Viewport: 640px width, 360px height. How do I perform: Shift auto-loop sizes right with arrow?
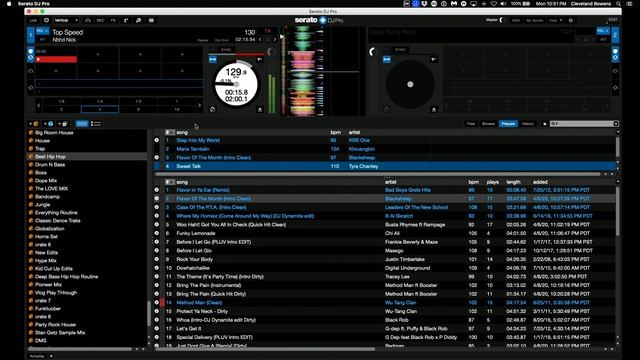pyautogui.click(x=200, y=105)
